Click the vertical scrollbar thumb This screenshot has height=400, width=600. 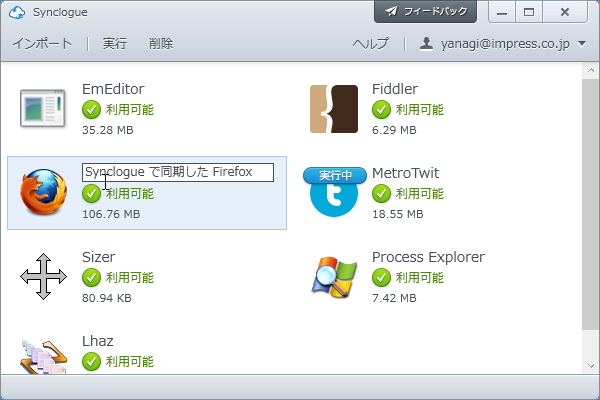(591, 204)
